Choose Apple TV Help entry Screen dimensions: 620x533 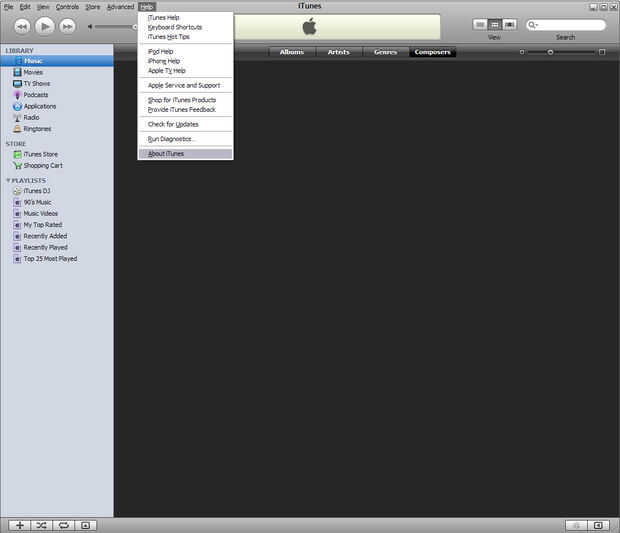click(185, 71)
